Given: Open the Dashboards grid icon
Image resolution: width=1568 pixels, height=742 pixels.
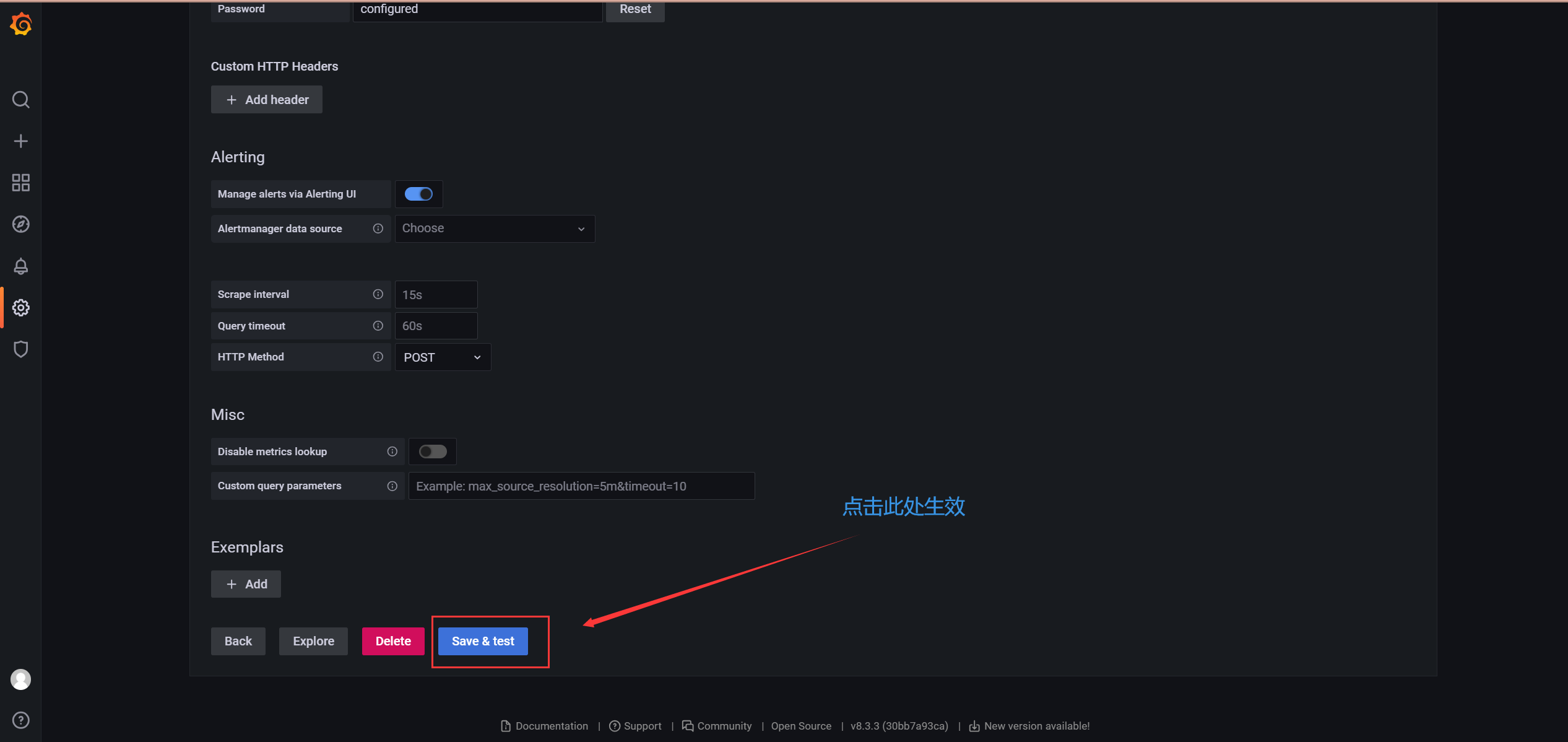Looking at the screenshot, I should (20, 183).
